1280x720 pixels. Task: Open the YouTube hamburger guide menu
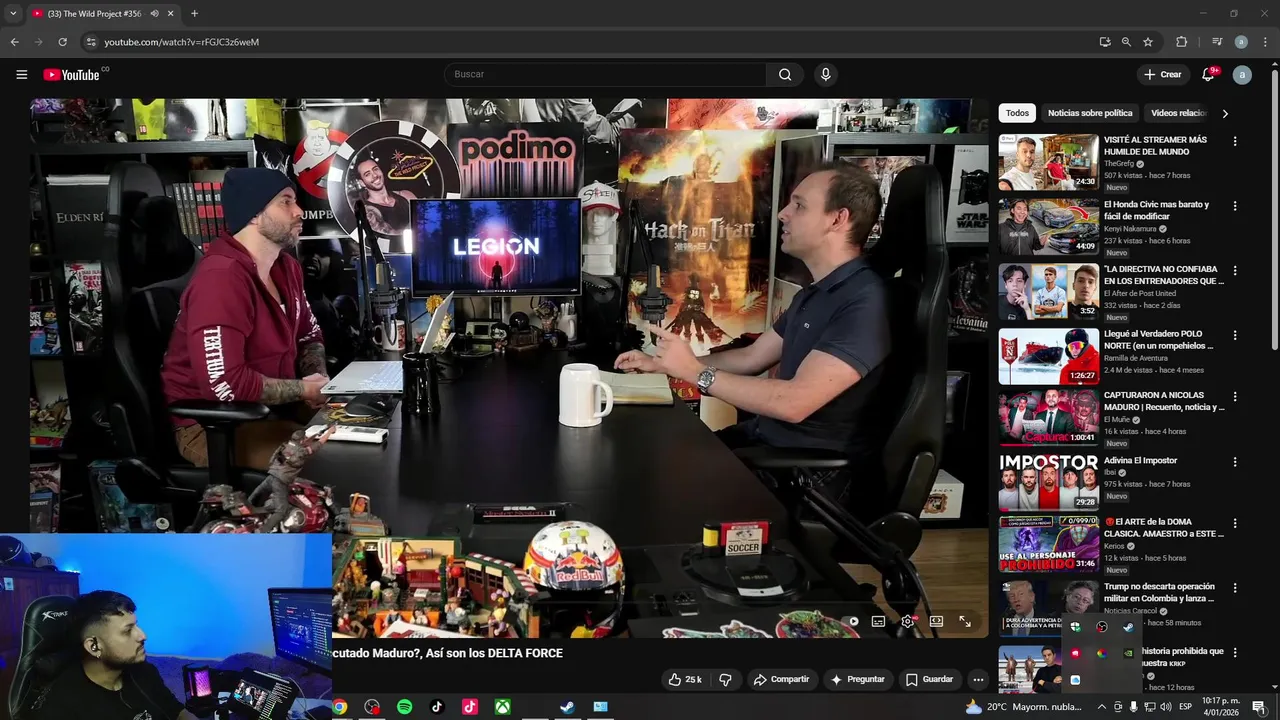(21, 75)
